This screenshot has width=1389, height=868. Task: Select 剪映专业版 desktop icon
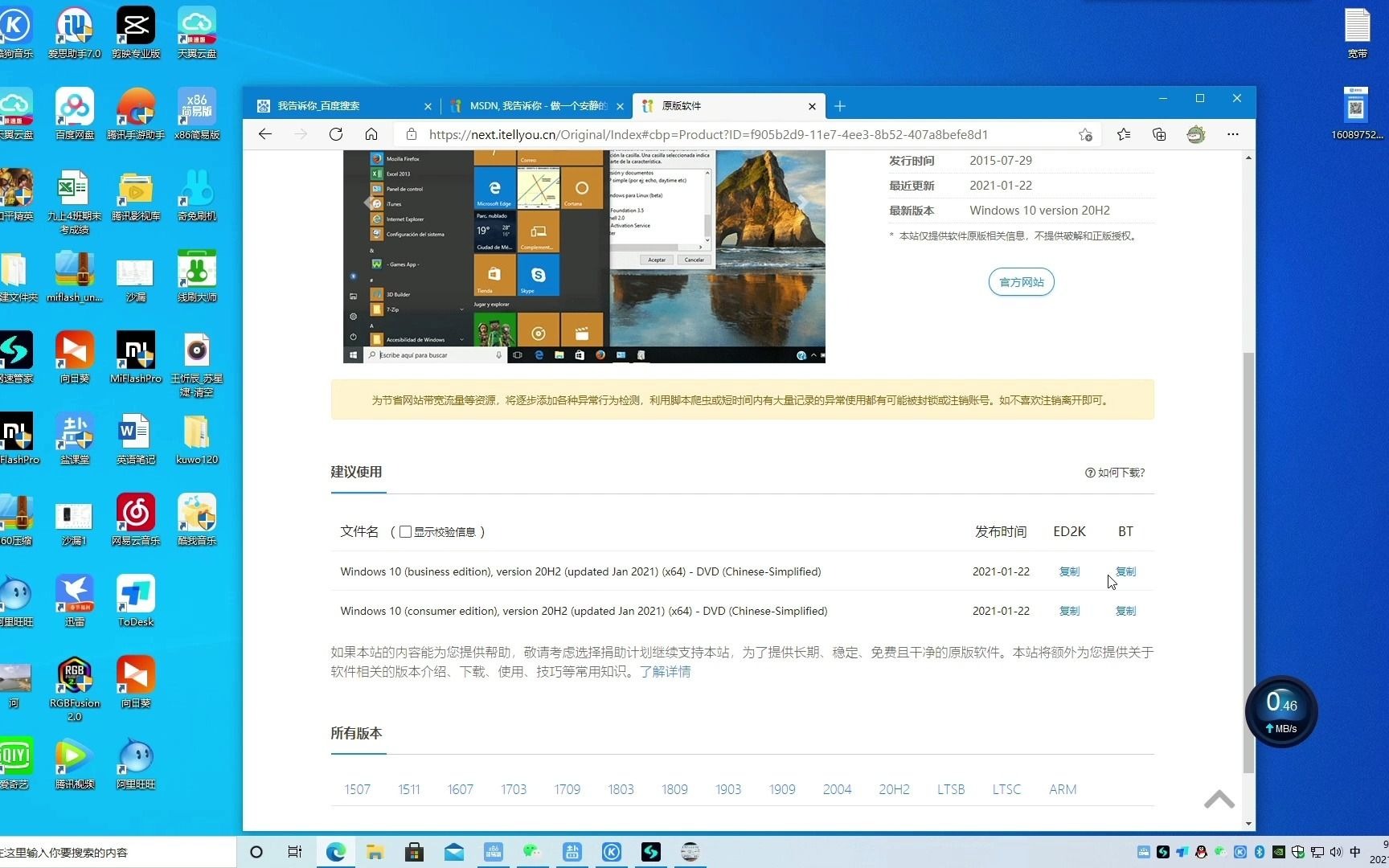(x=136, y=33)
